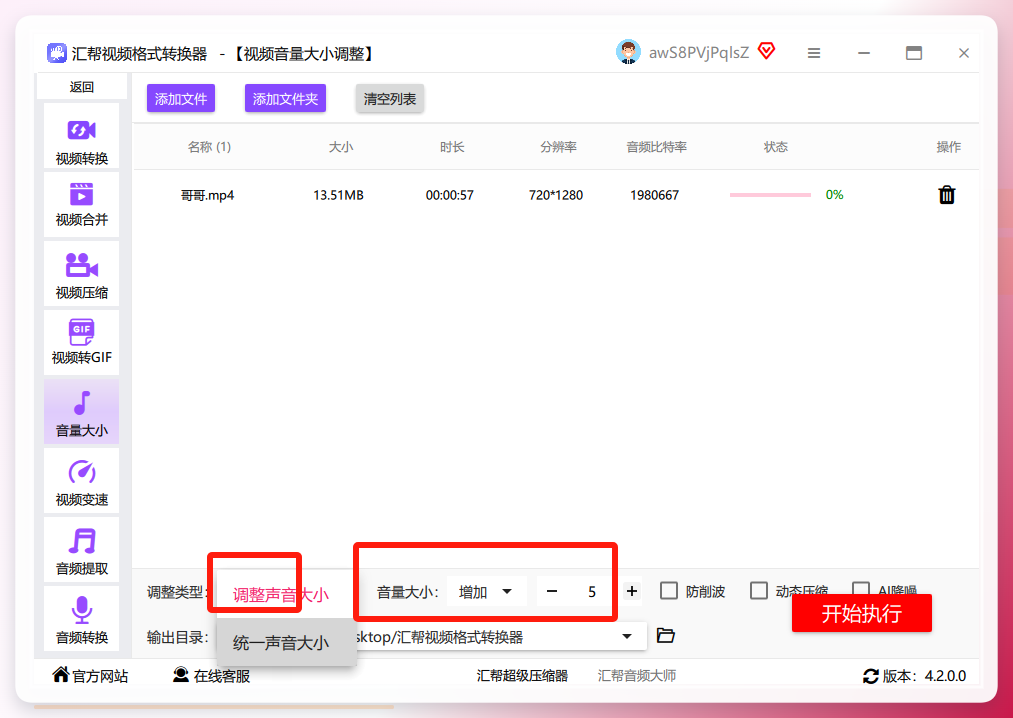The height and width of the screenshot is (718, 1013).
Task: Enable the 防削波 checkbox
Action: tap(669, 591)
